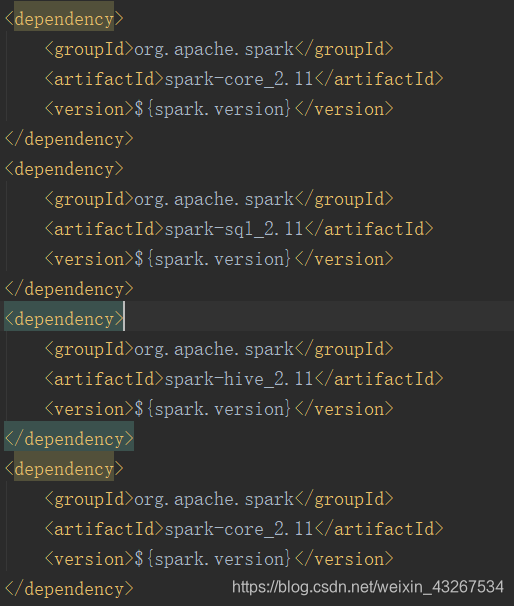Image resolution: width=514 pixels, height=606 pixels.
Task: Click the closing </artifactId> tag on the spark-hive line
Action: (379, 379)
